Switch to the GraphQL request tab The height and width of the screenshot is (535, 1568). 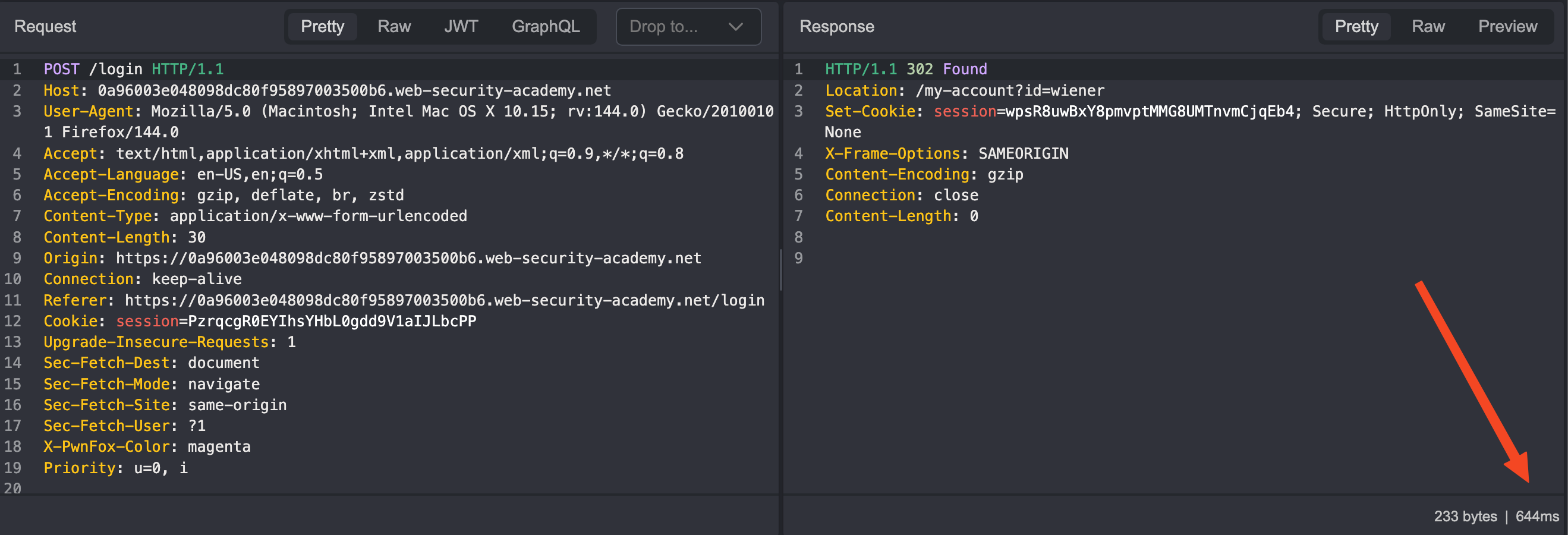[546, 27]
